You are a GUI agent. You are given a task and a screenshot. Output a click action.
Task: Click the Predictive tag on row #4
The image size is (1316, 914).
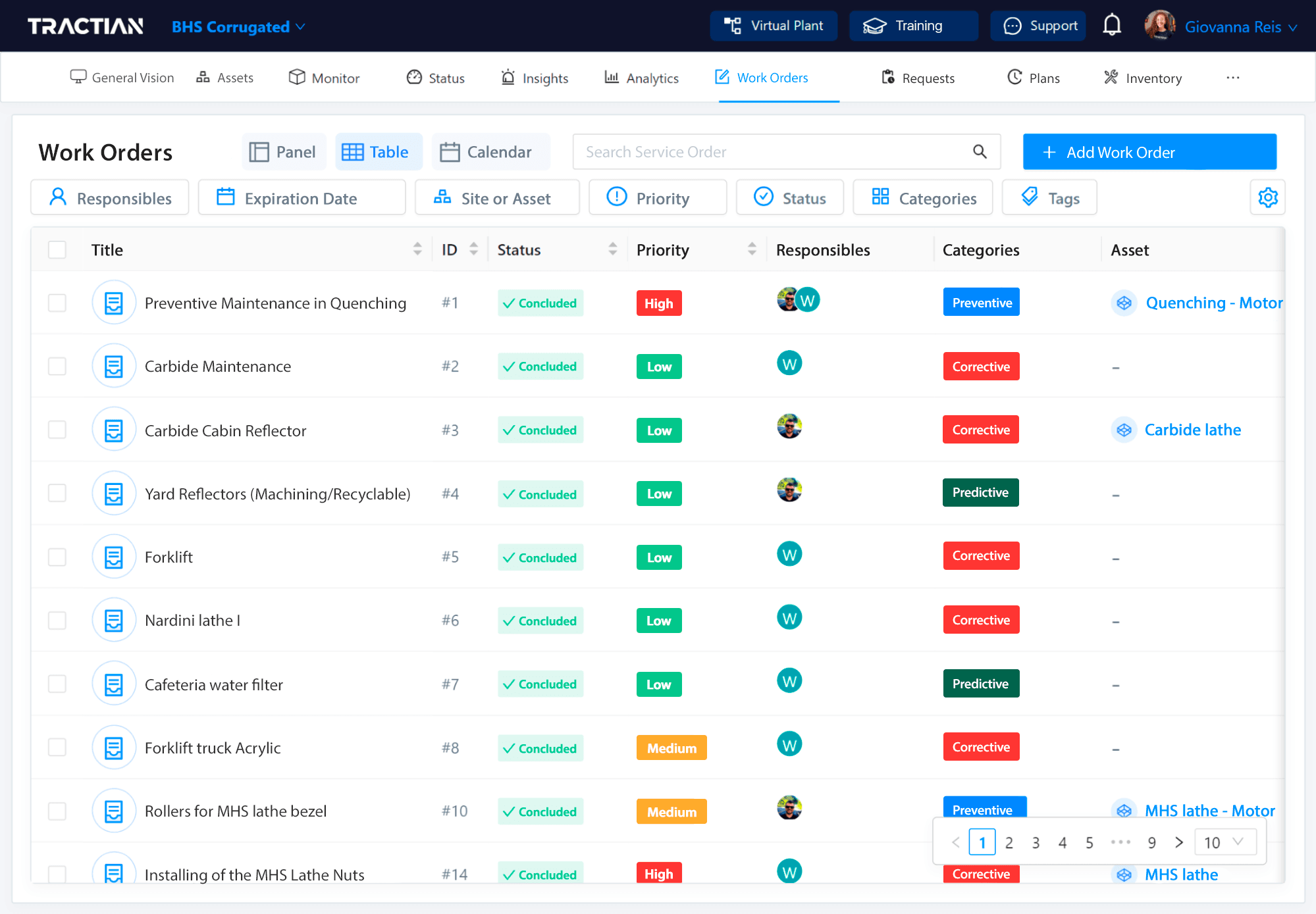pos(980,493)
